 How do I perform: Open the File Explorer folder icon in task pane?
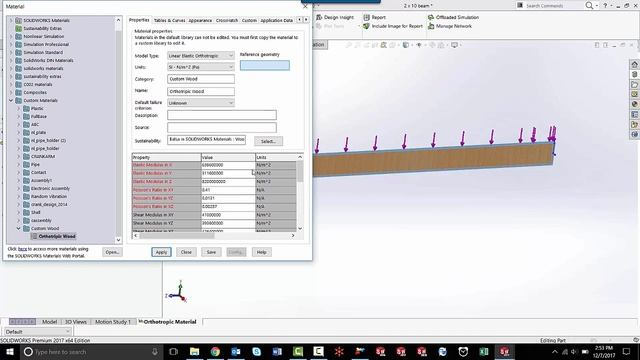(x=634, y=84)
